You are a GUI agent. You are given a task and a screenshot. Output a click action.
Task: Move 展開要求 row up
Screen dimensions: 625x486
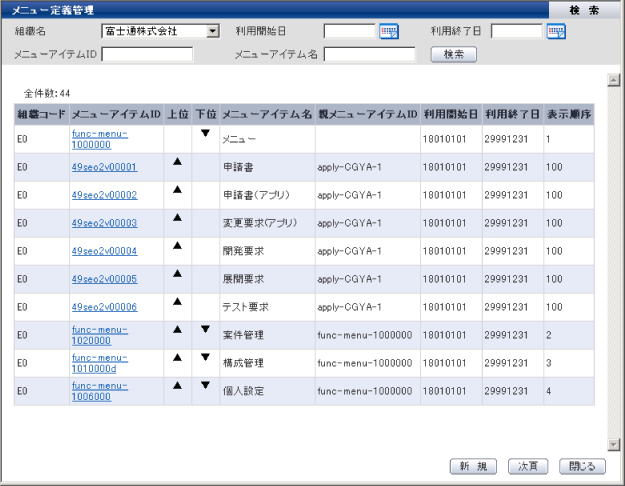pyautogui.click(x=177, y=273)
